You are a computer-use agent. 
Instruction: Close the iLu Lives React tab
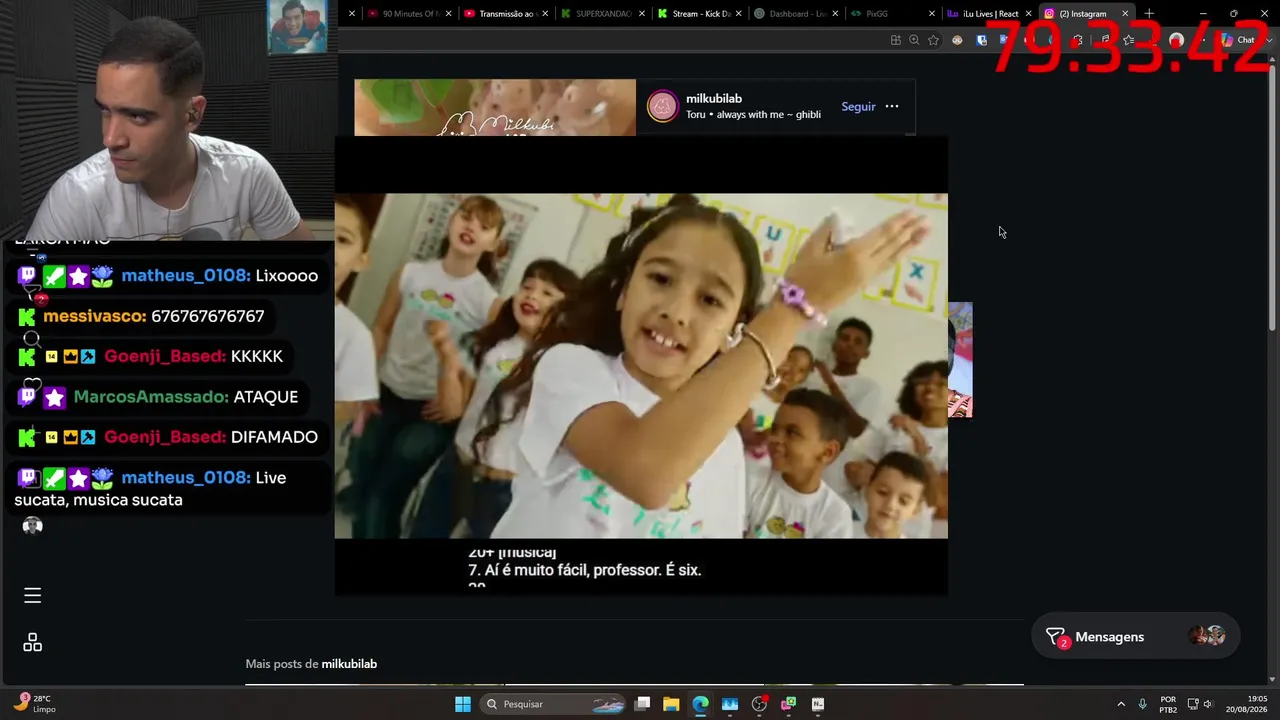[1028, 14]
